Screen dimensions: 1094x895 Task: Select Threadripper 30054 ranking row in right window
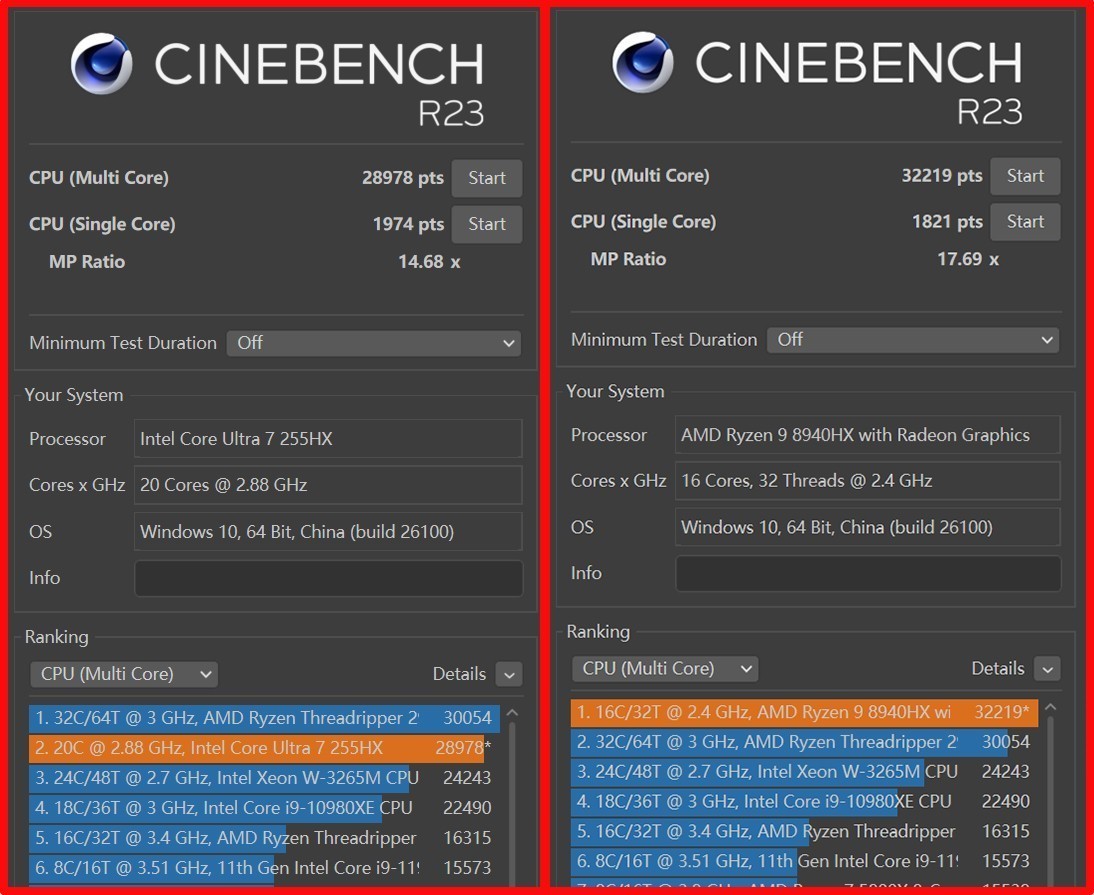click(x=804, y=742)
